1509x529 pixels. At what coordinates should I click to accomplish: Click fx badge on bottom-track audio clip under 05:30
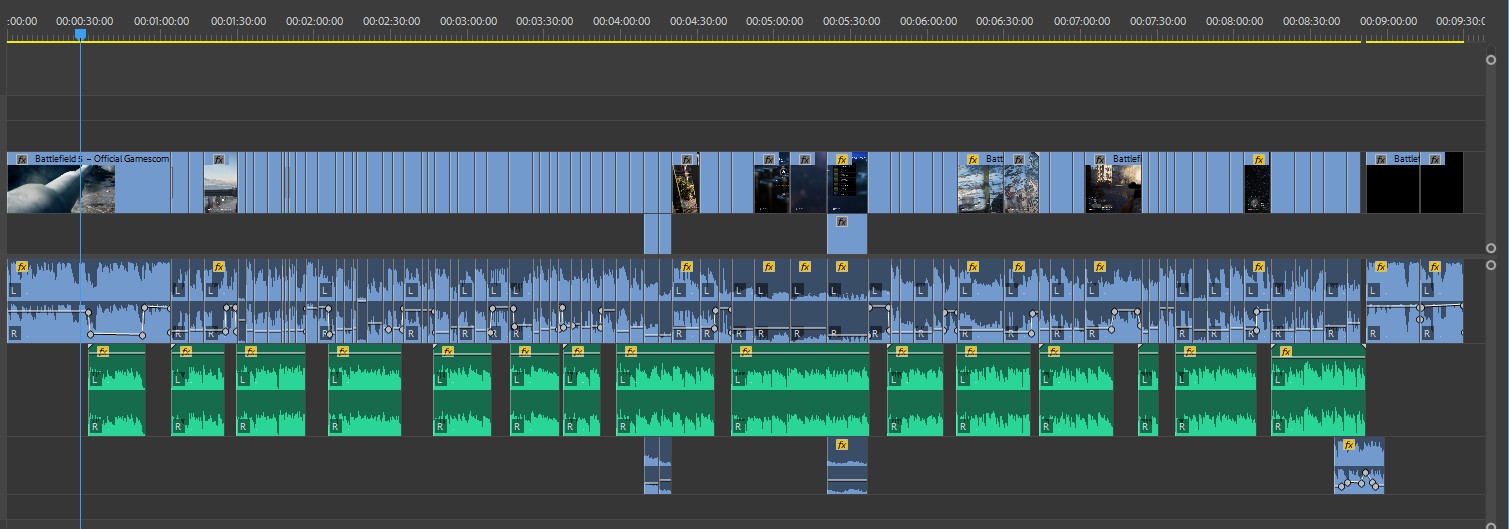(x=841, y=445)
